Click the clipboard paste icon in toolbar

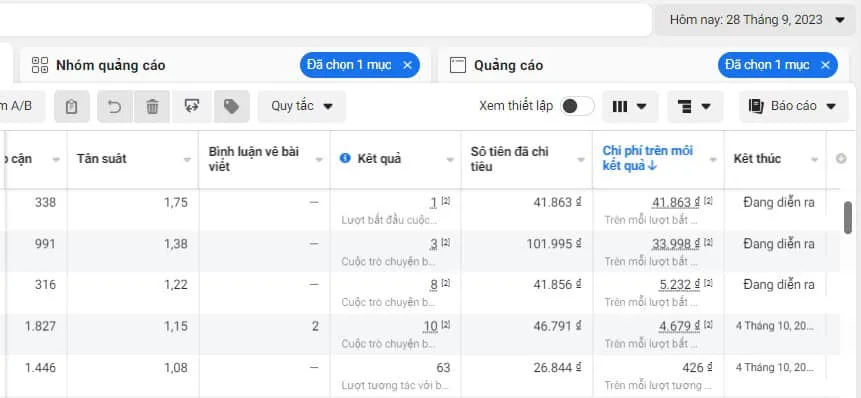[x=71, y=106]
